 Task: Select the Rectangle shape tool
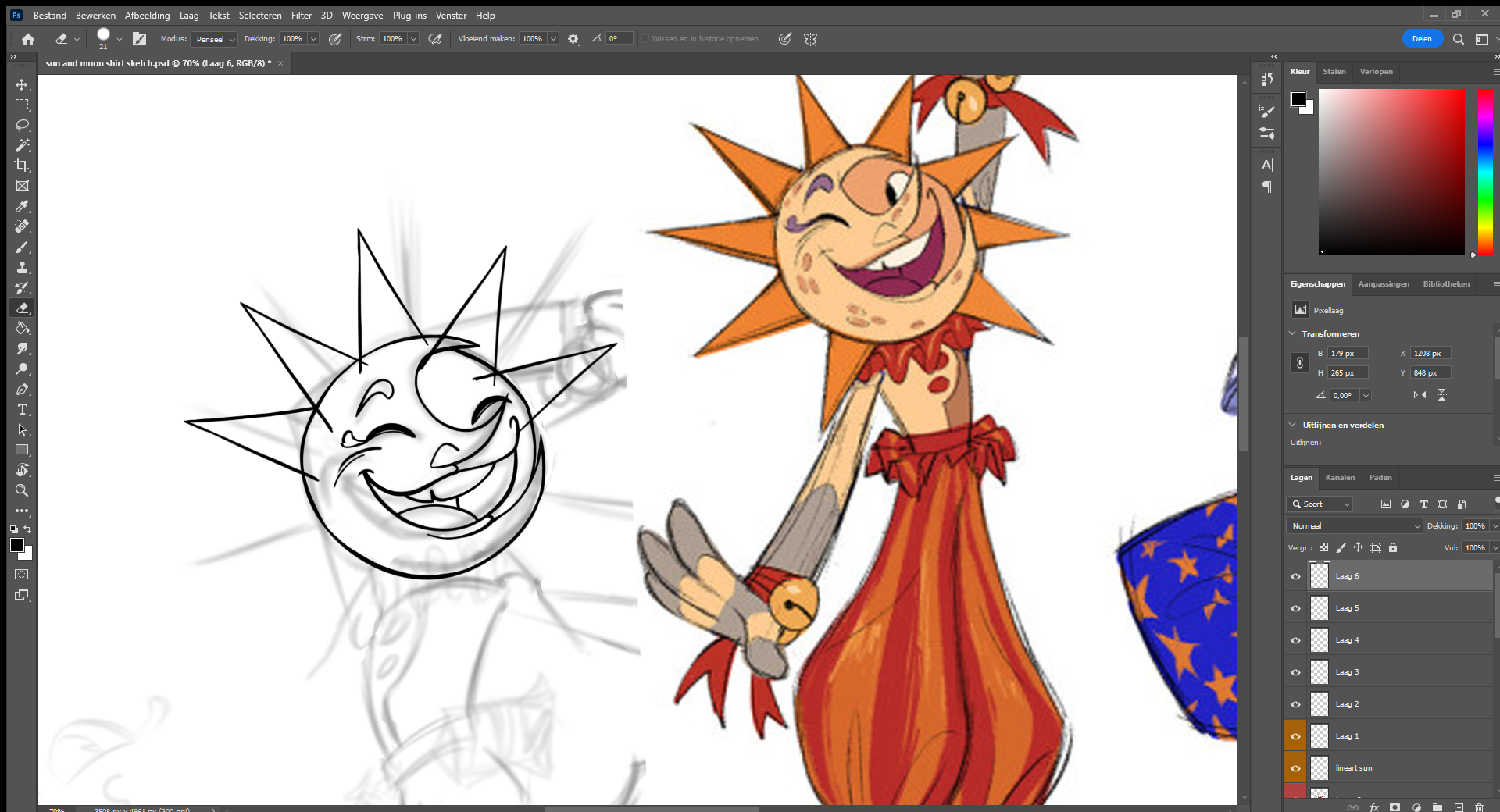22,450
